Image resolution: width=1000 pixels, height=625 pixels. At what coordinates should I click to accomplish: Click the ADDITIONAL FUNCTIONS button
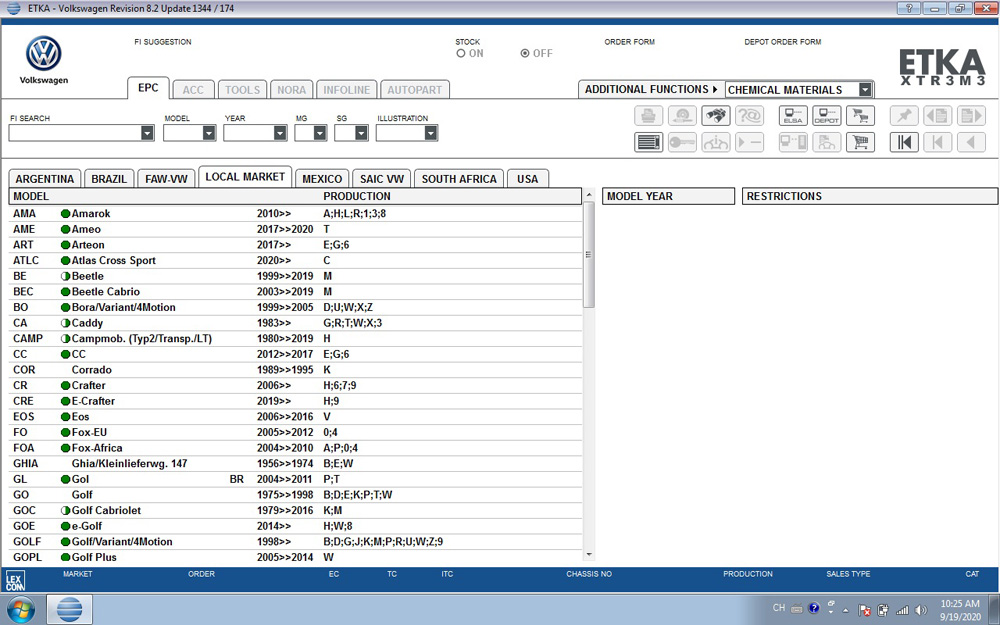click(651, 89)
